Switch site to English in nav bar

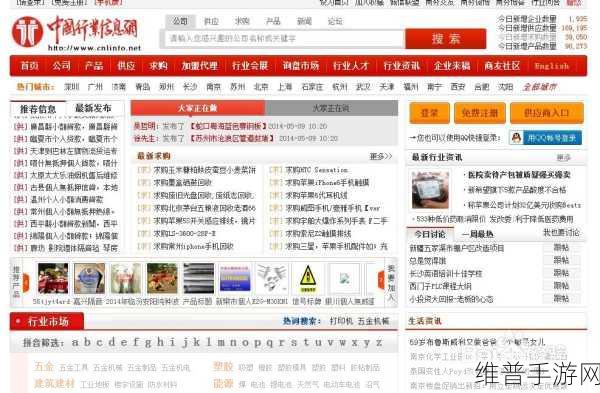point(551,66)
